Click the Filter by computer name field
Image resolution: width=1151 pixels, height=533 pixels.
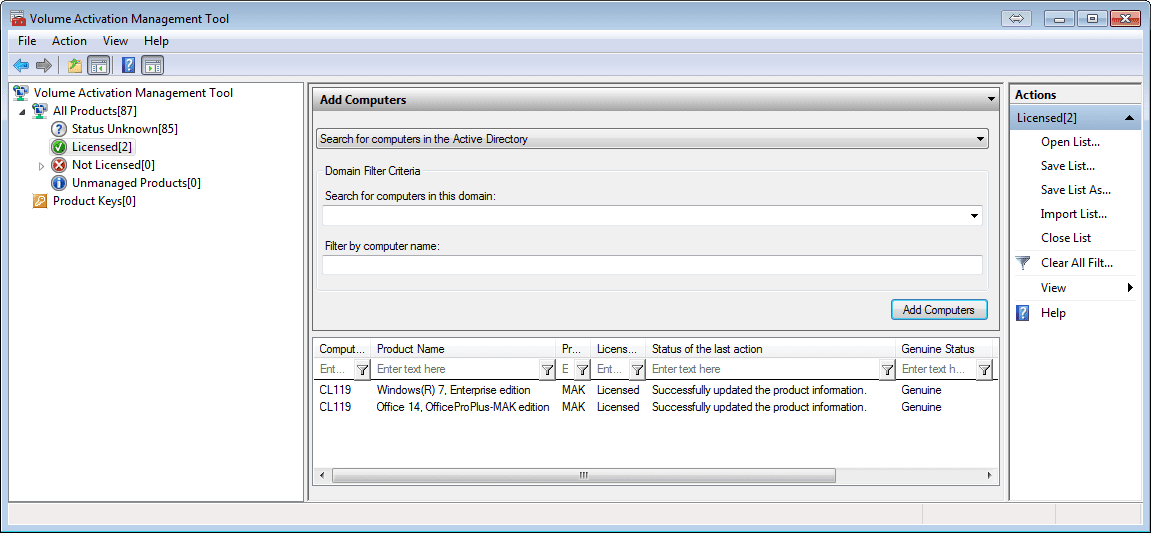pos(652,266)
